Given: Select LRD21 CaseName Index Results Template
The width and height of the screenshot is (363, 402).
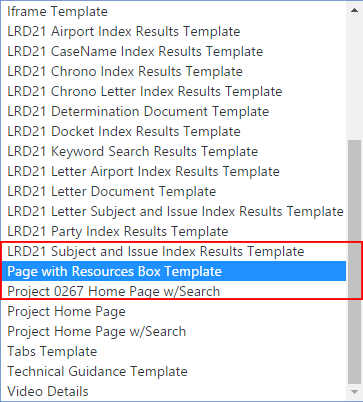Looking at the screenshot, I should (173, 51).
